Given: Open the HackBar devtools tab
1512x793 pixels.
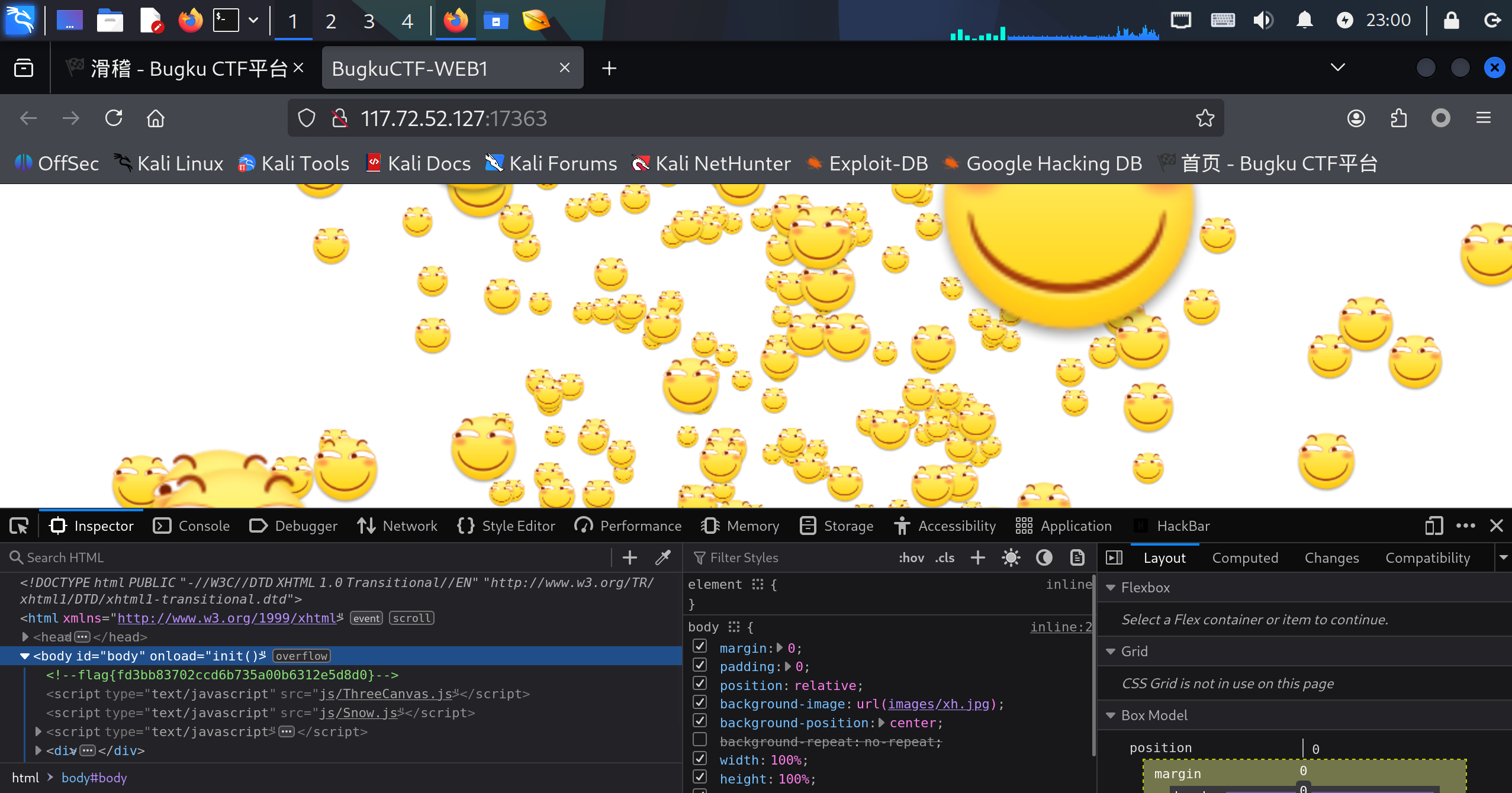Looking at the screenshot, I should point(1172,526).
